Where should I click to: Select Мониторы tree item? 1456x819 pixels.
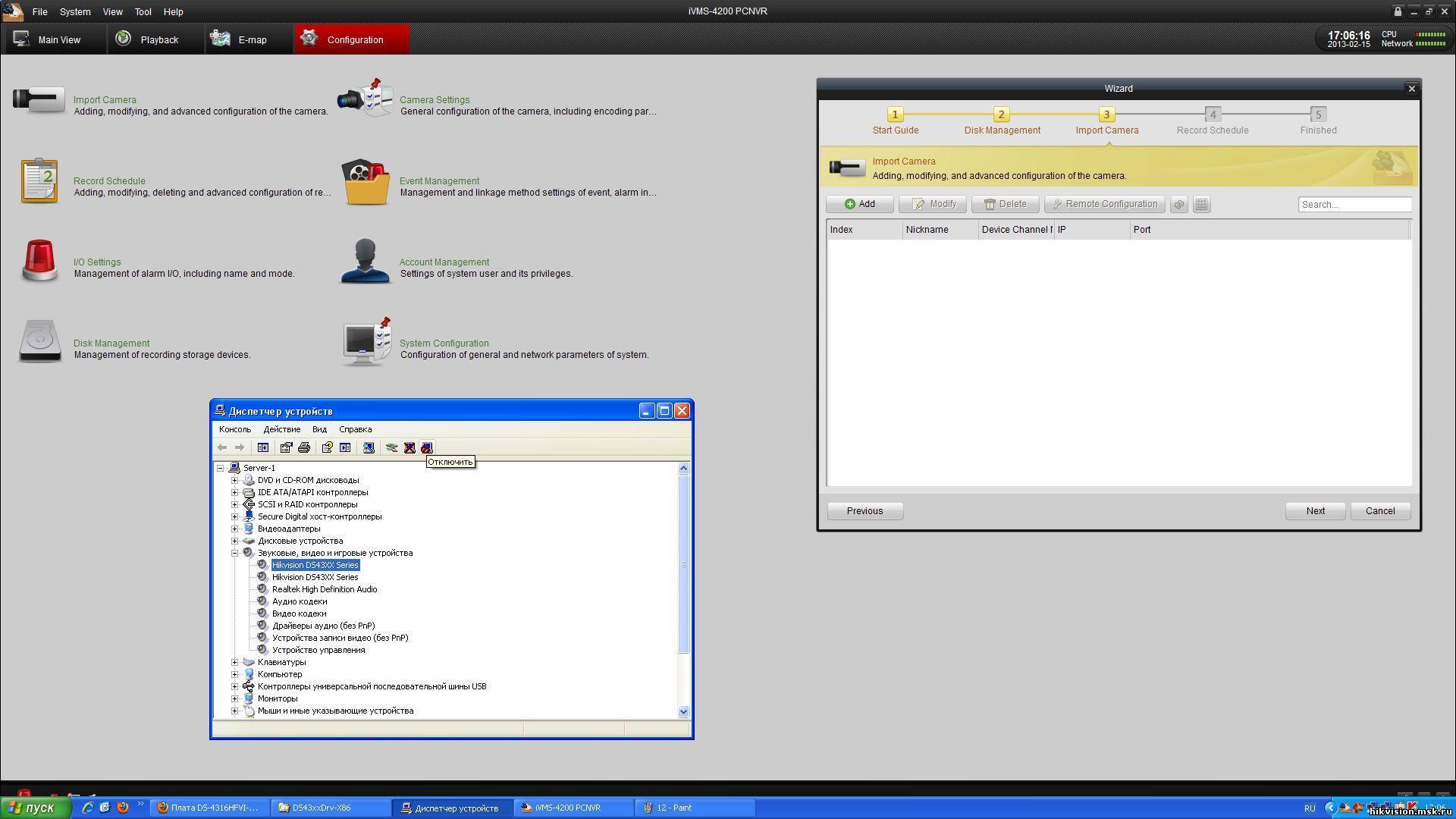pos(278,699)
